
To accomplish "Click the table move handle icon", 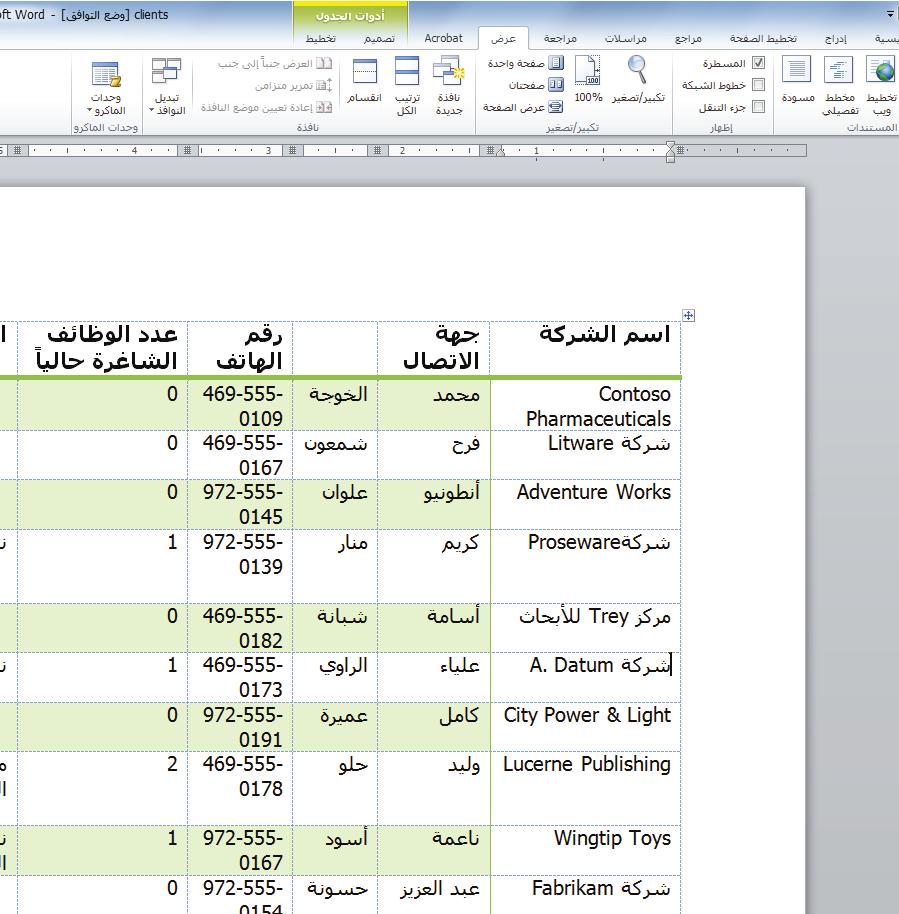I will tap(689, 315).
